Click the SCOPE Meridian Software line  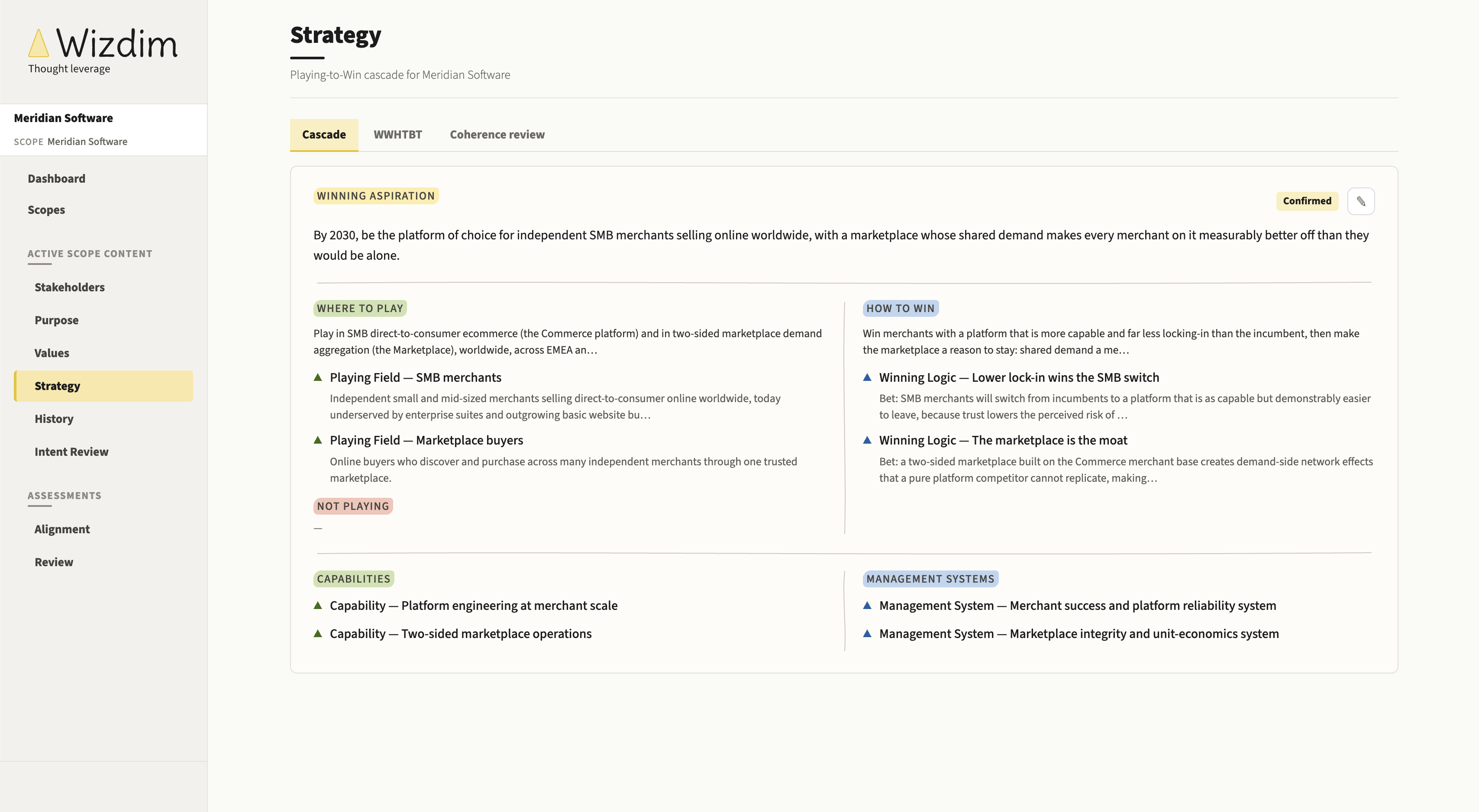[x=71, y=141]
